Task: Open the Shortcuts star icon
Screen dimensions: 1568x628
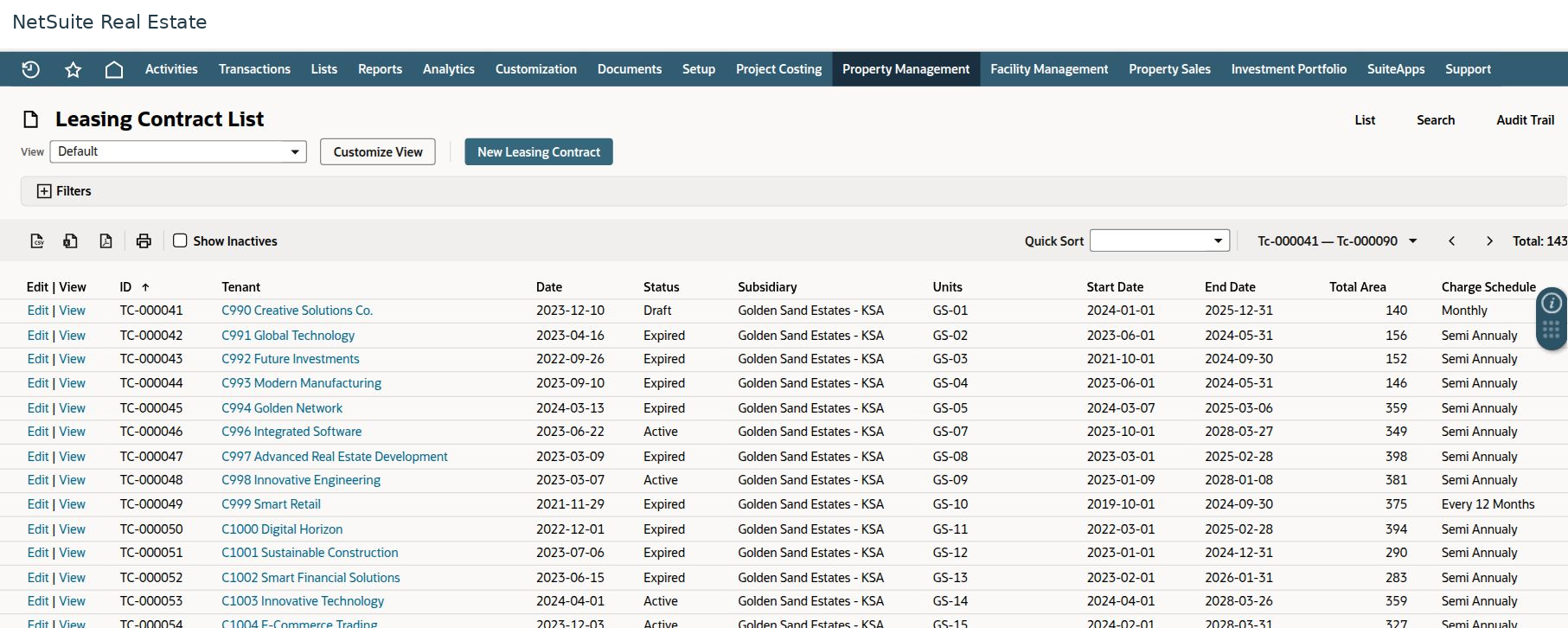Action: pos(73,69)
